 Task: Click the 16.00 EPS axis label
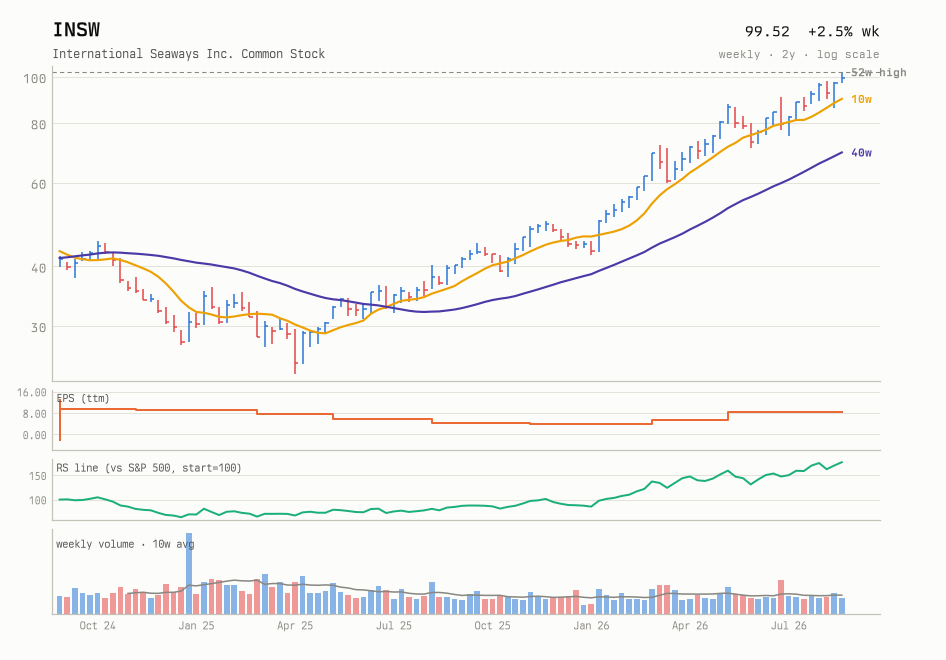click(x=31, y=393)
